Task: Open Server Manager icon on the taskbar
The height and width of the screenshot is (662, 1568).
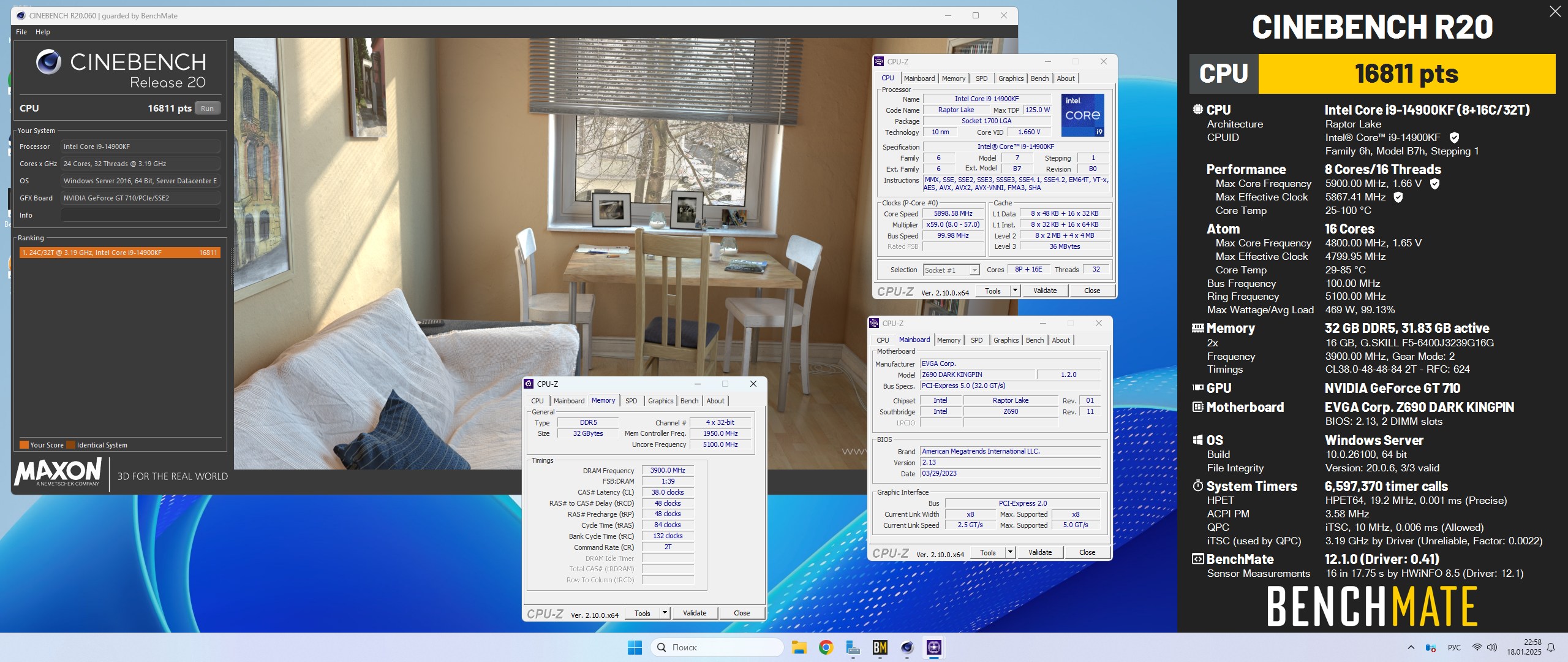Action: tap(853, 647)
